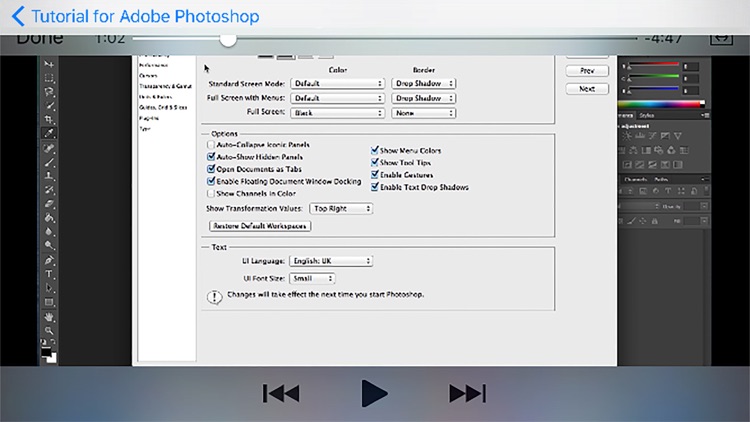
Task: Select the History Brush tool
Action: (x=49, y=190)
